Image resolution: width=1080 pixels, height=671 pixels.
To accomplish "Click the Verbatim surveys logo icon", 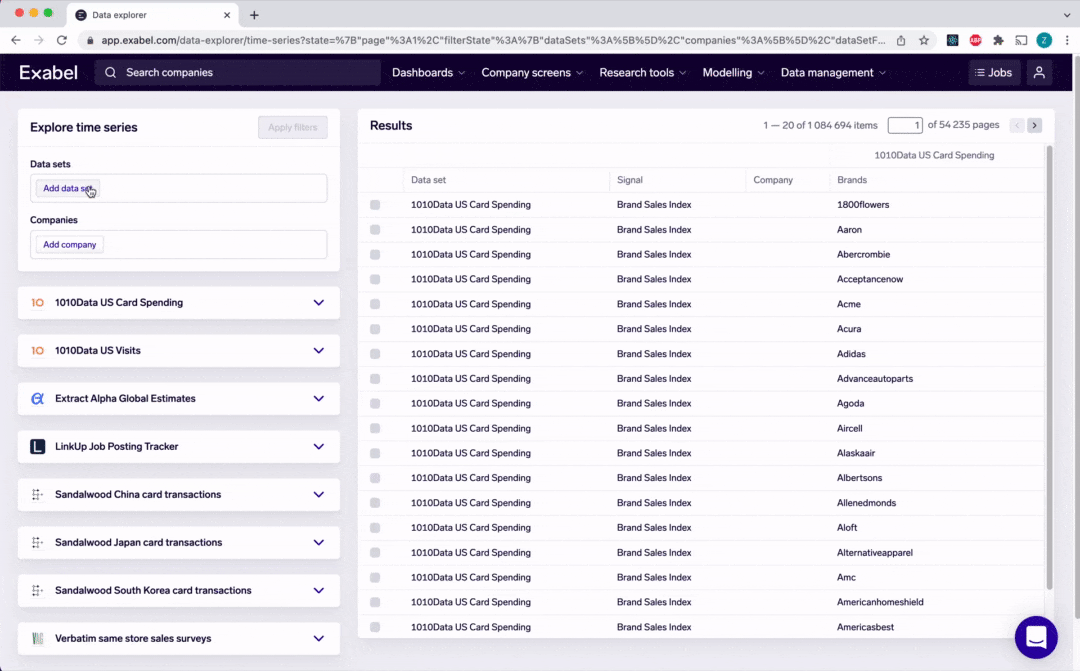I will pos(37,639).
